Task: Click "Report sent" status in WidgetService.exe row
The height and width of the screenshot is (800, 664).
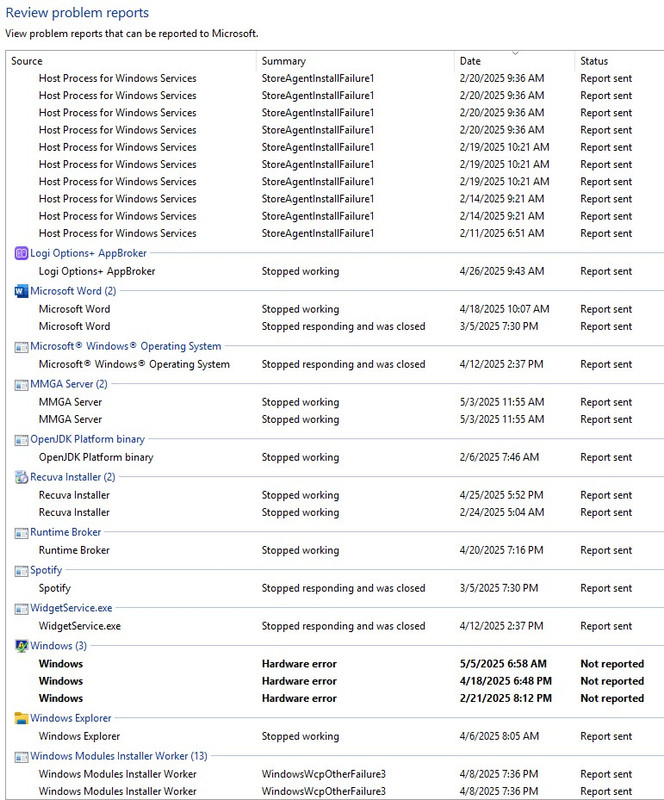Action: [x=606, y=626]
